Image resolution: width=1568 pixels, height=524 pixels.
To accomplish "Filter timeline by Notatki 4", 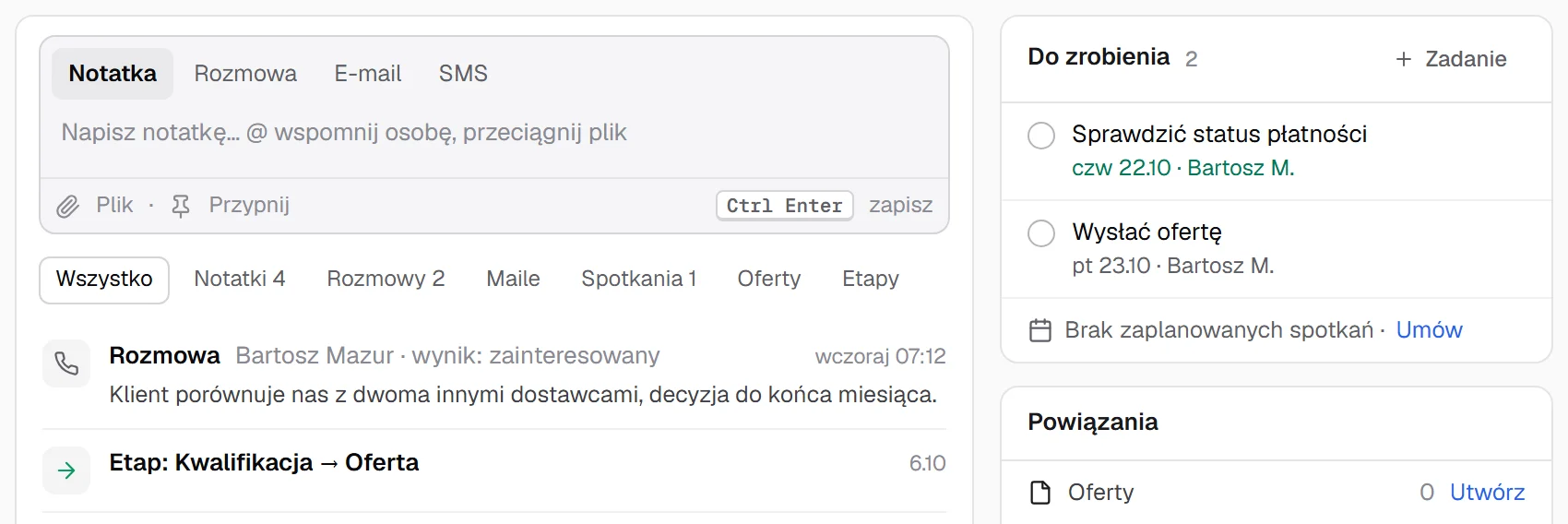I will pyautogui.click(x=240, y=280).
